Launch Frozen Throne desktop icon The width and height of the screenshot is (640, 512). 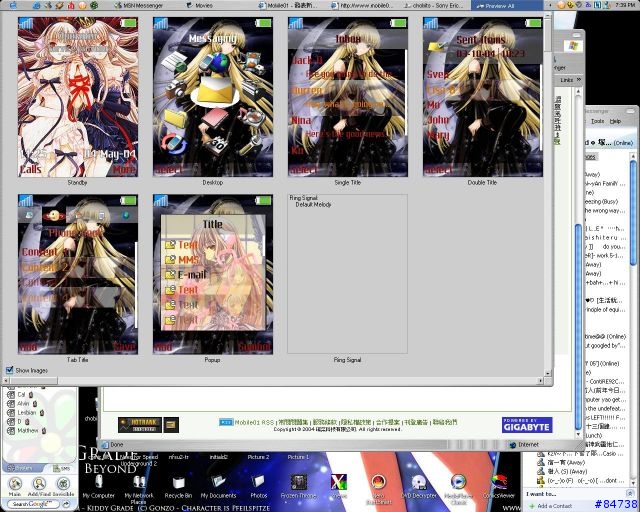(x=298, y=487)
